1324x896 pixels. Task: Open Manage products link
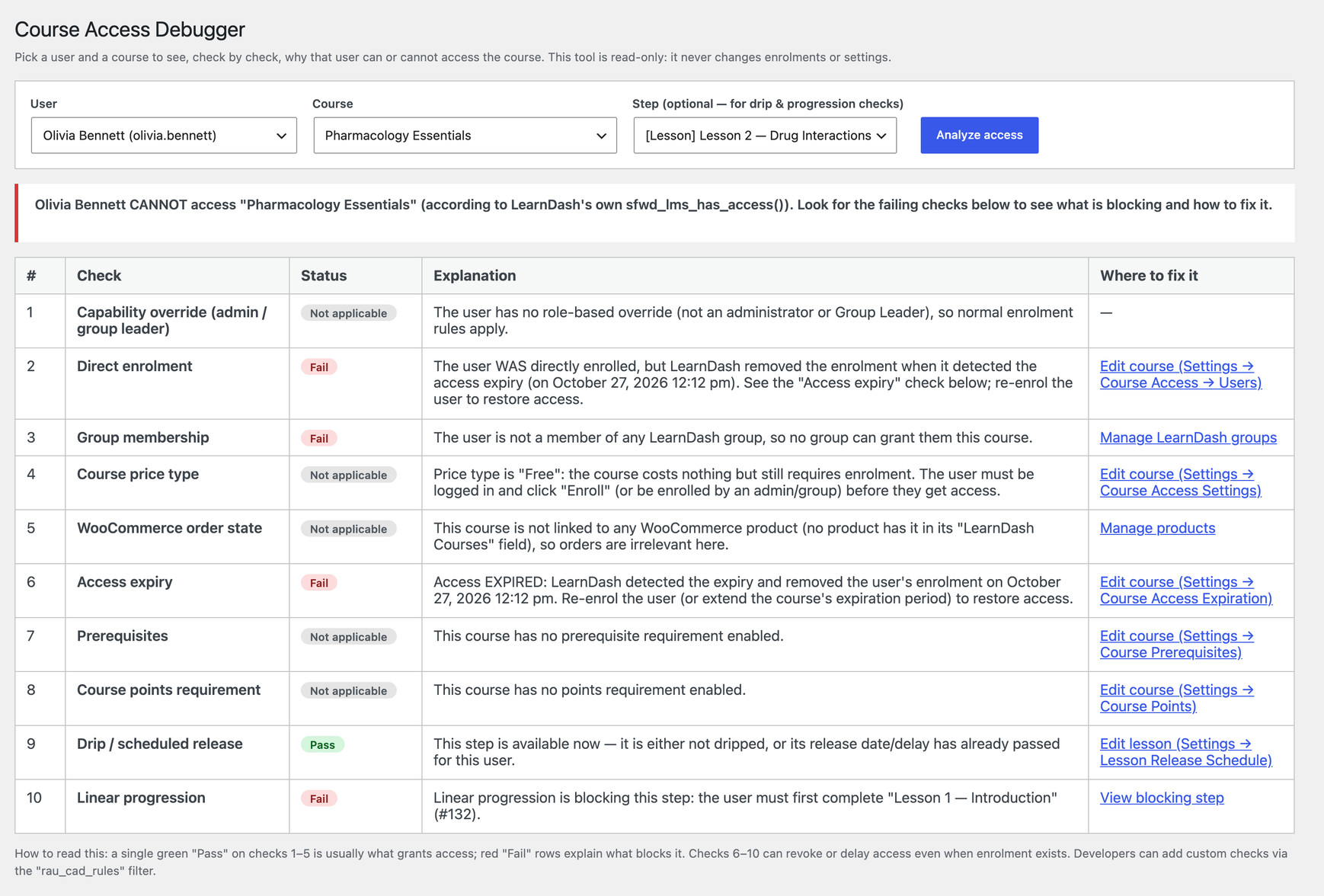(1157, 528)
